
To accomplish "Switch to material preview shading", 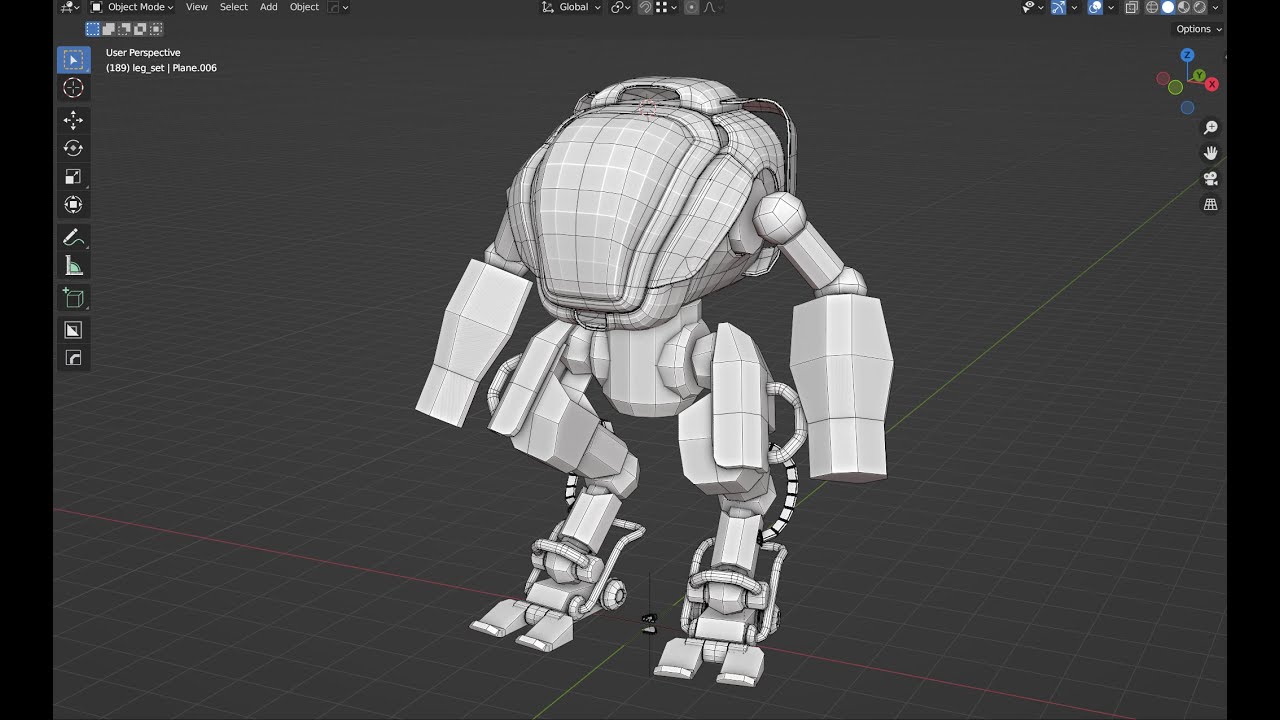I will tap(1183, 7).
